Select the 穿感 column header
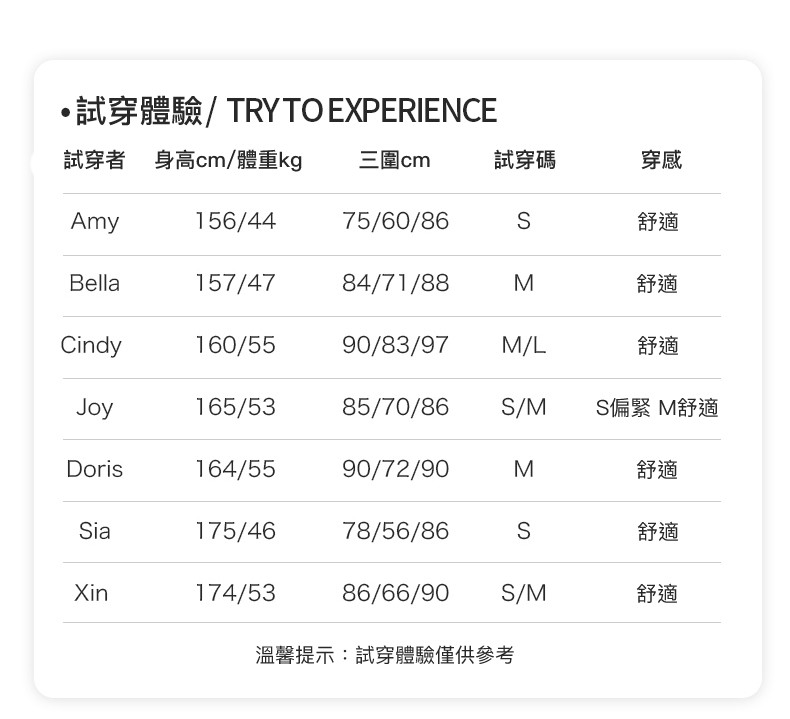The image size is (790, 719). click(661, 160)
